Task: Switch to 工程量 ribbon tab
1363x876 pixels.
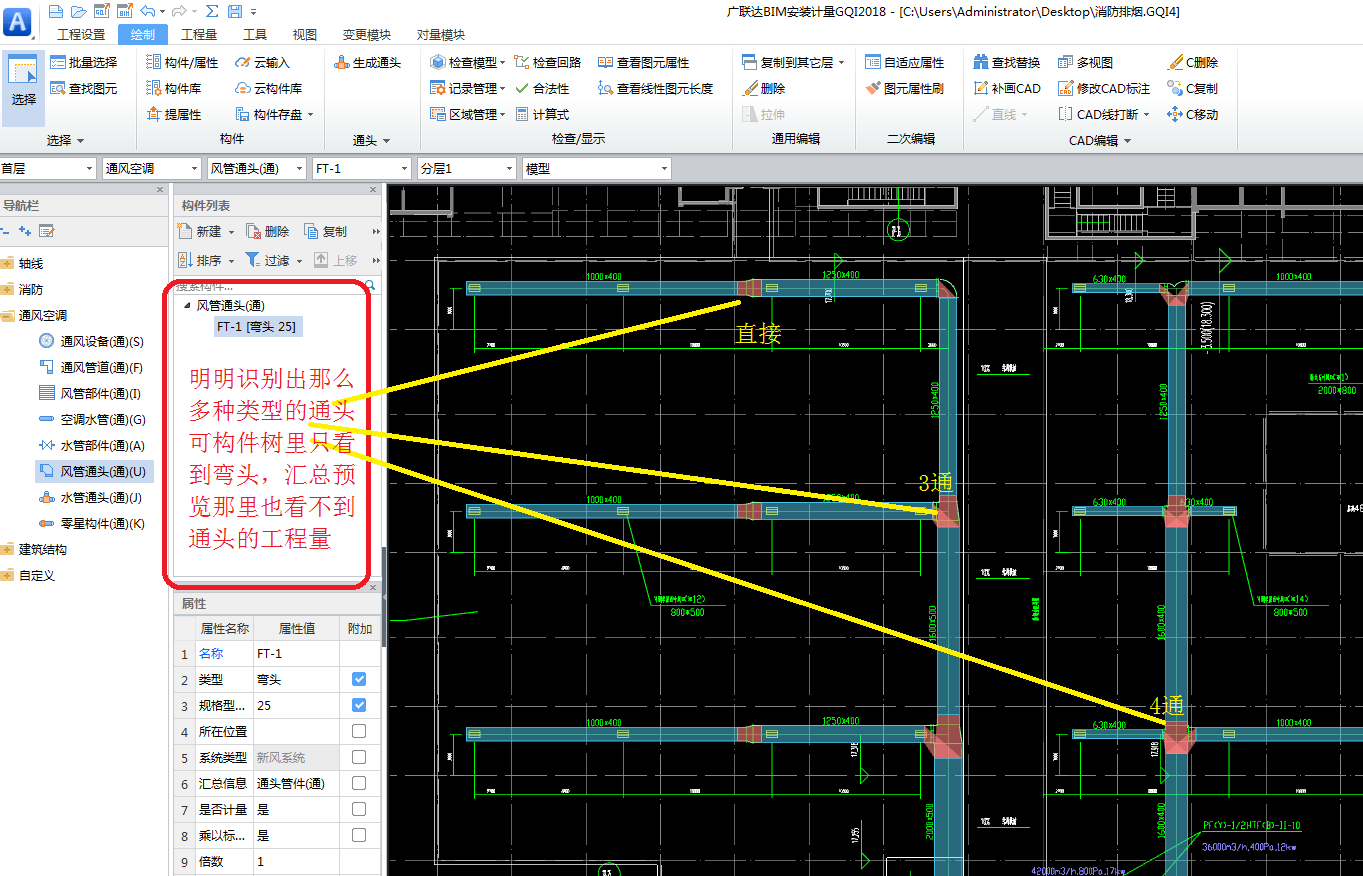Action: pyautogui.click(x=199, y=35)
